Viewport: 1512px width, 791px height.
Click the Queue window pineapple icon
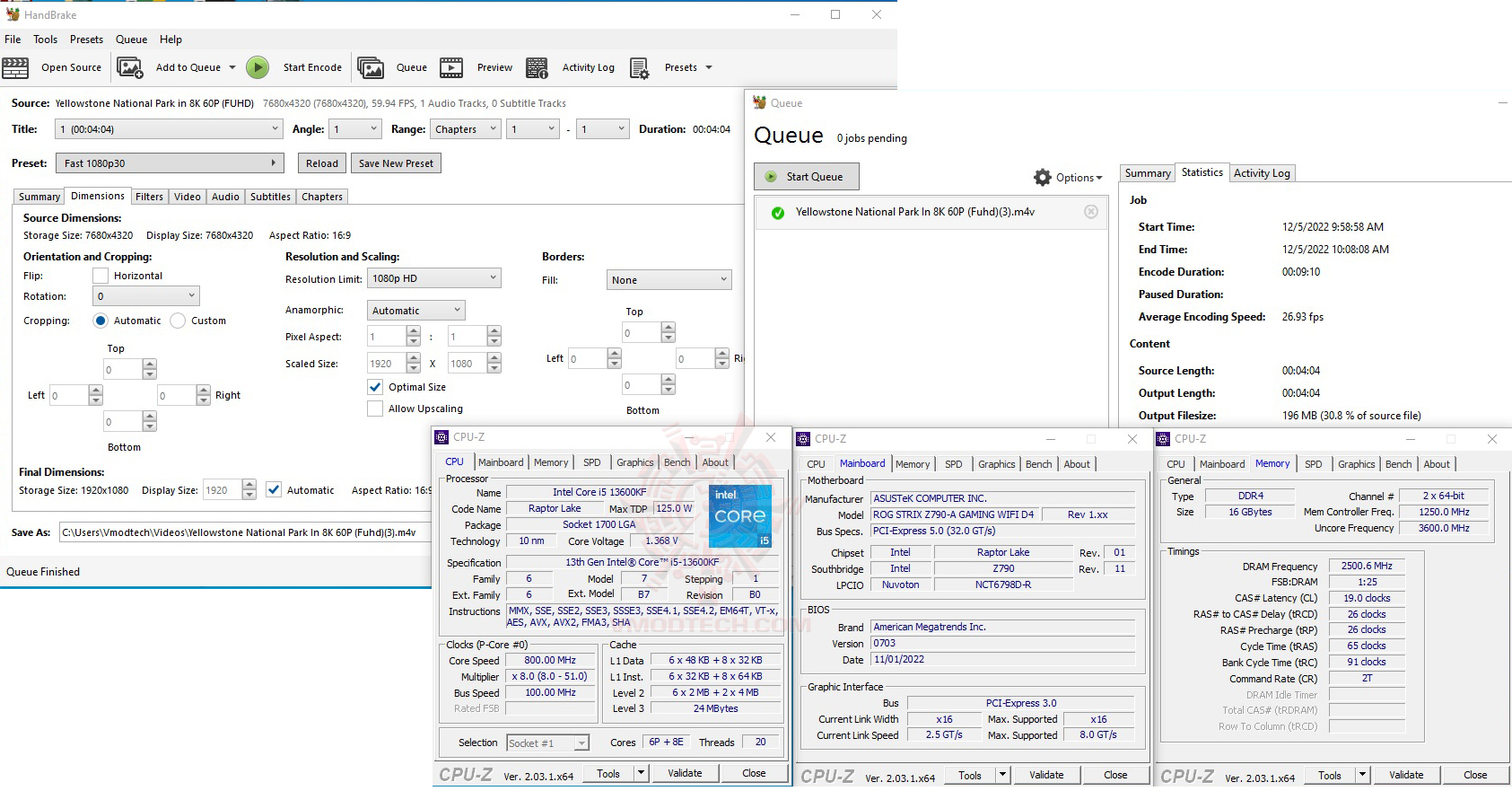point(760,102)
